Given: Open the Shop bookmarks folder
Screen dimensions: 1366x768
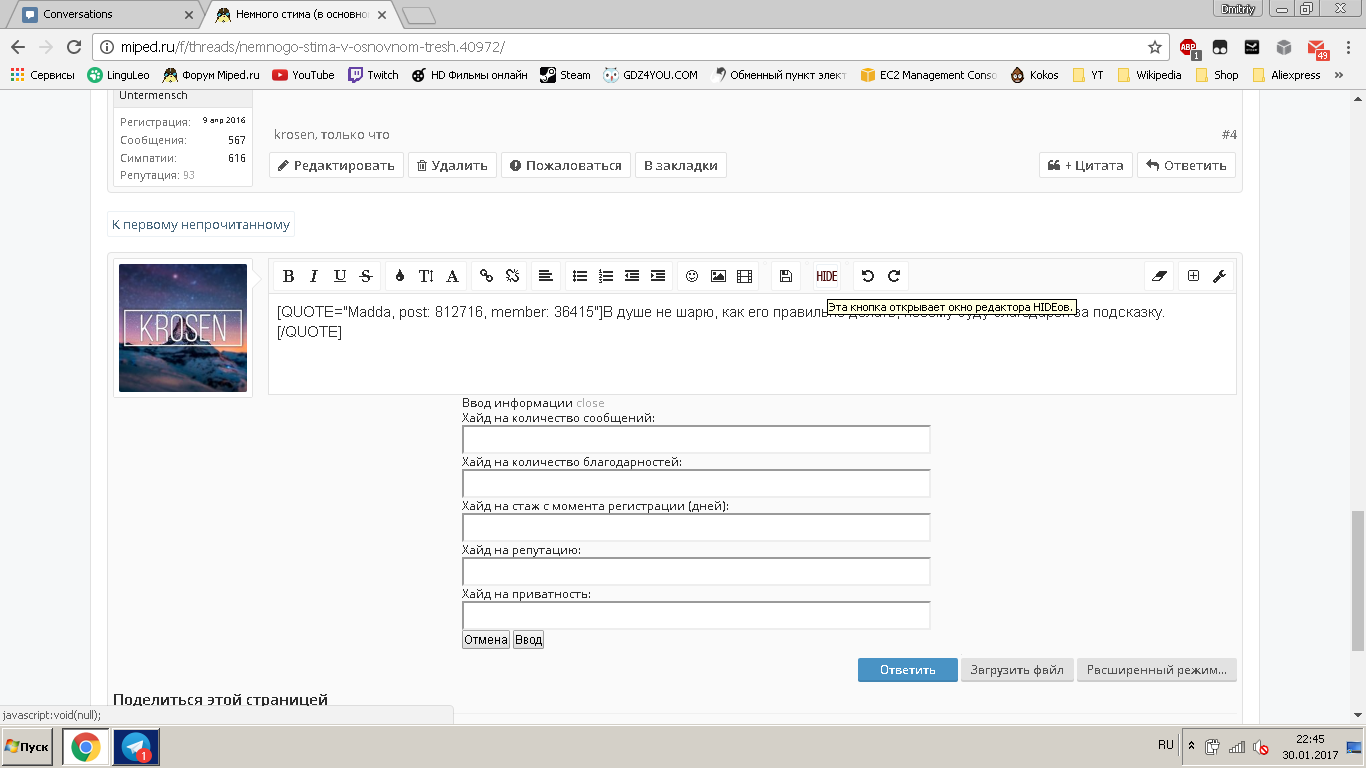Looking at the screenshot, I should pos(1217,75).
